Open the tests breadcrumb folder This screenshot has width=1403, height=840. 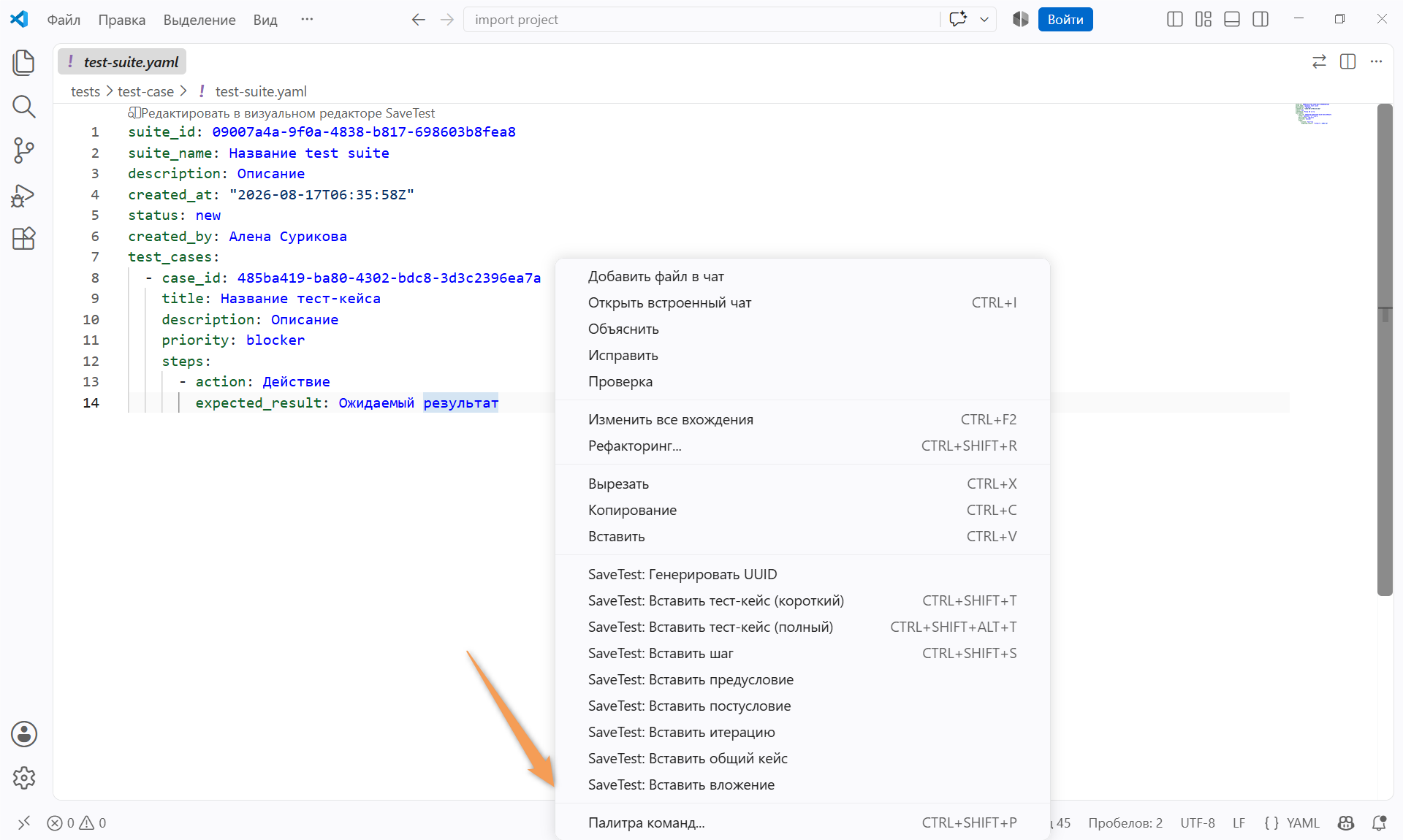click(x=85, y=91)
